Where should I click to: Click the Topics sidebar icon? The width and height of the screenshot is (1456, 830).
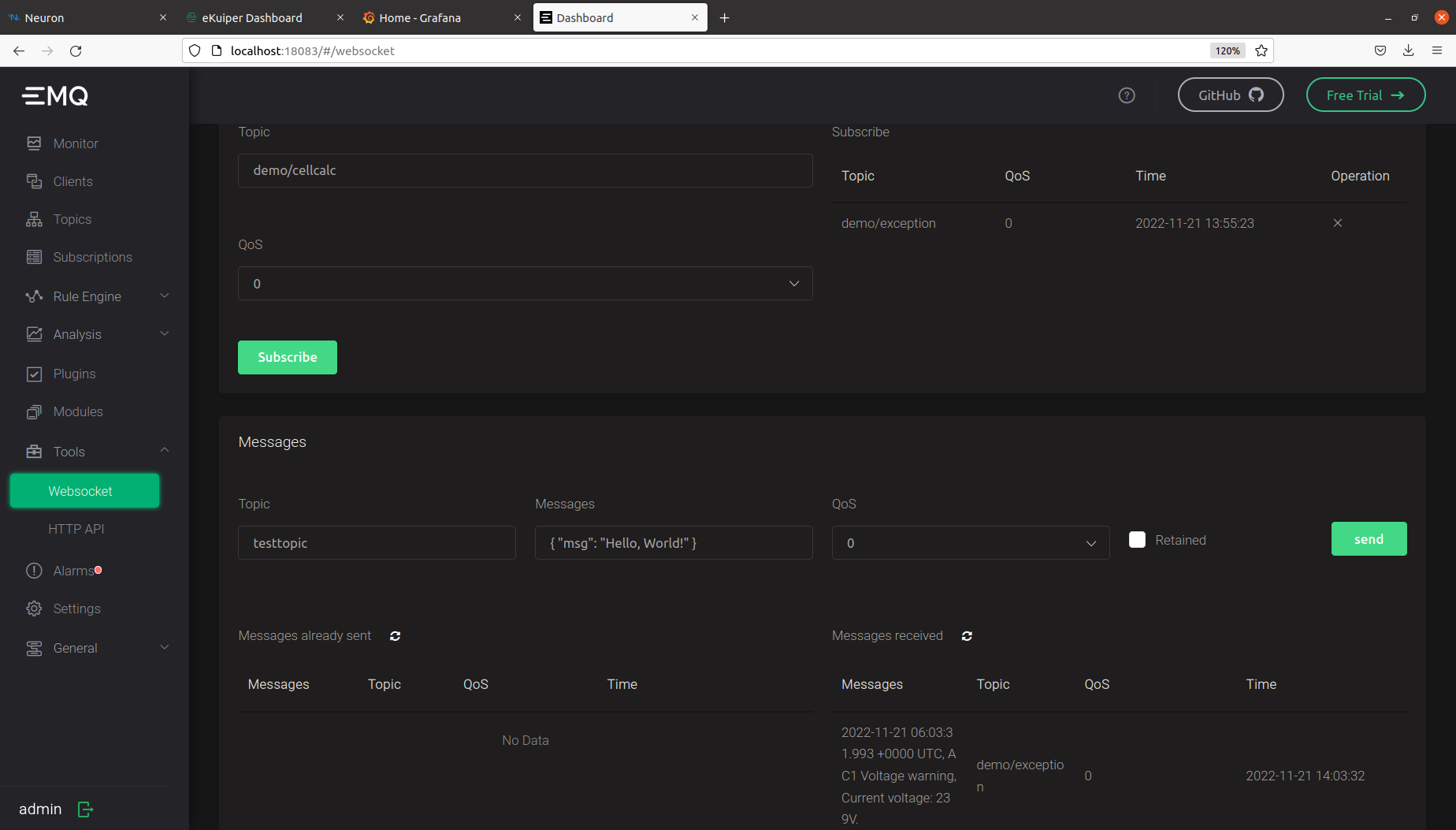click(x=34, y=219)
